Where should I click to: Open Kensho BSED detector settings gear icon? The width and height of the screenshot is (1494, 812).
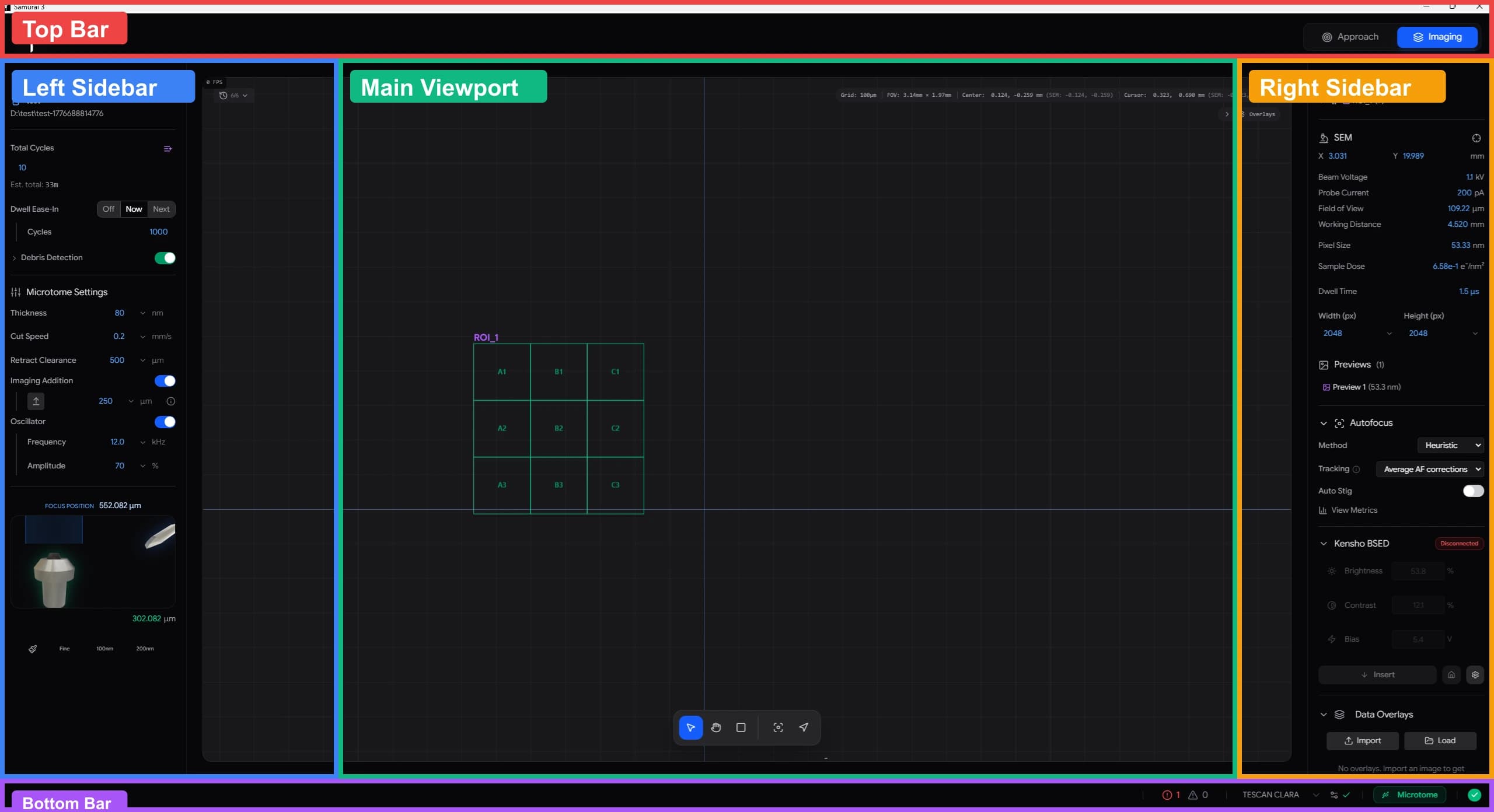1475,675
